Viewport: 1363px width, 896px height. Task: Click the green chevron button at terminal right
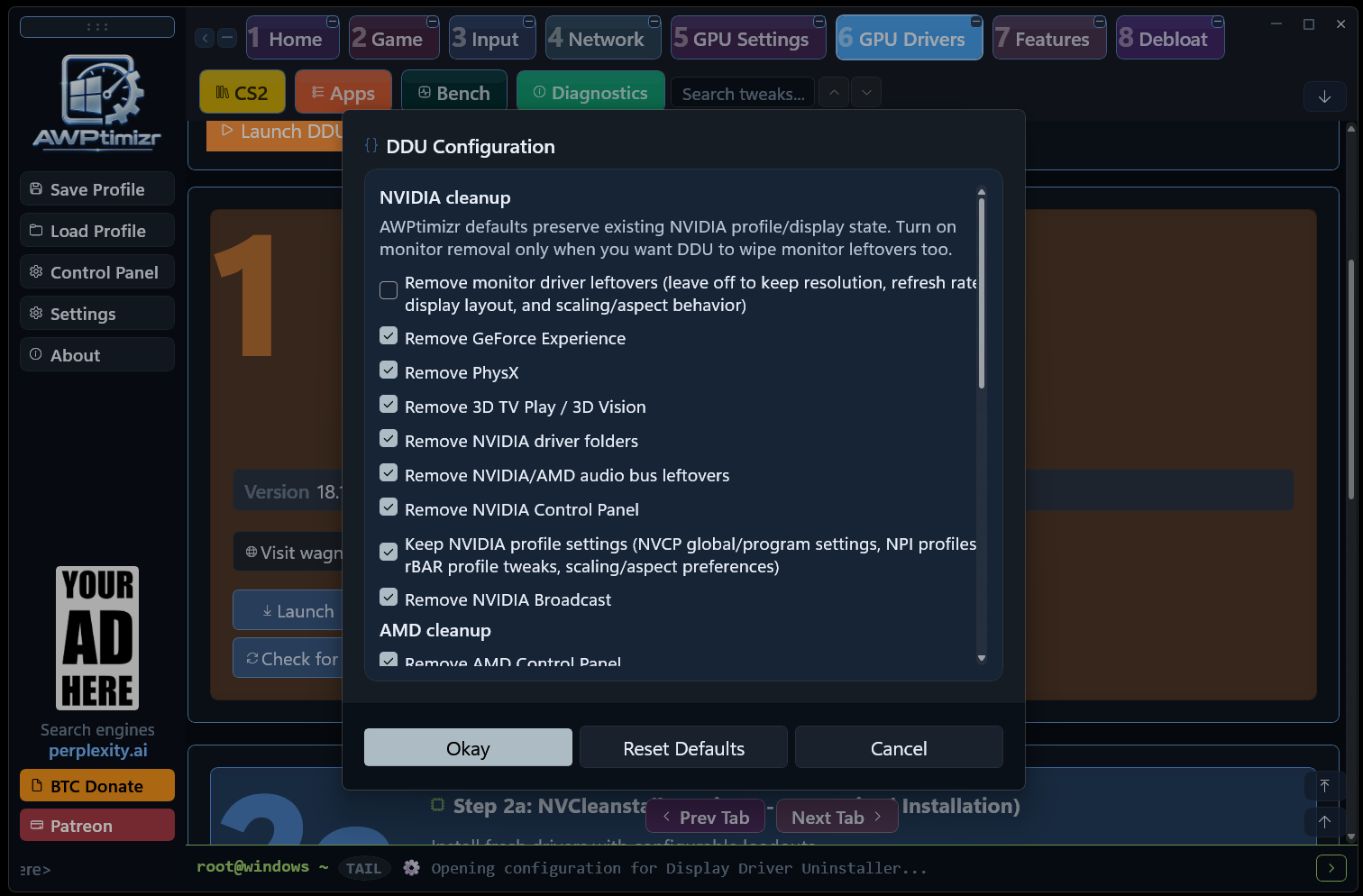[x=1331, y=868]
